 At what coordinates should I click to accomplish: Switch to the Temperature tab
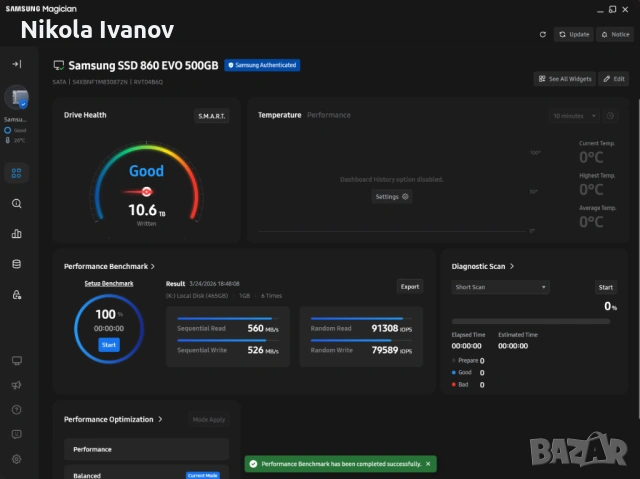pyautogui.click(x=279, y=115)
